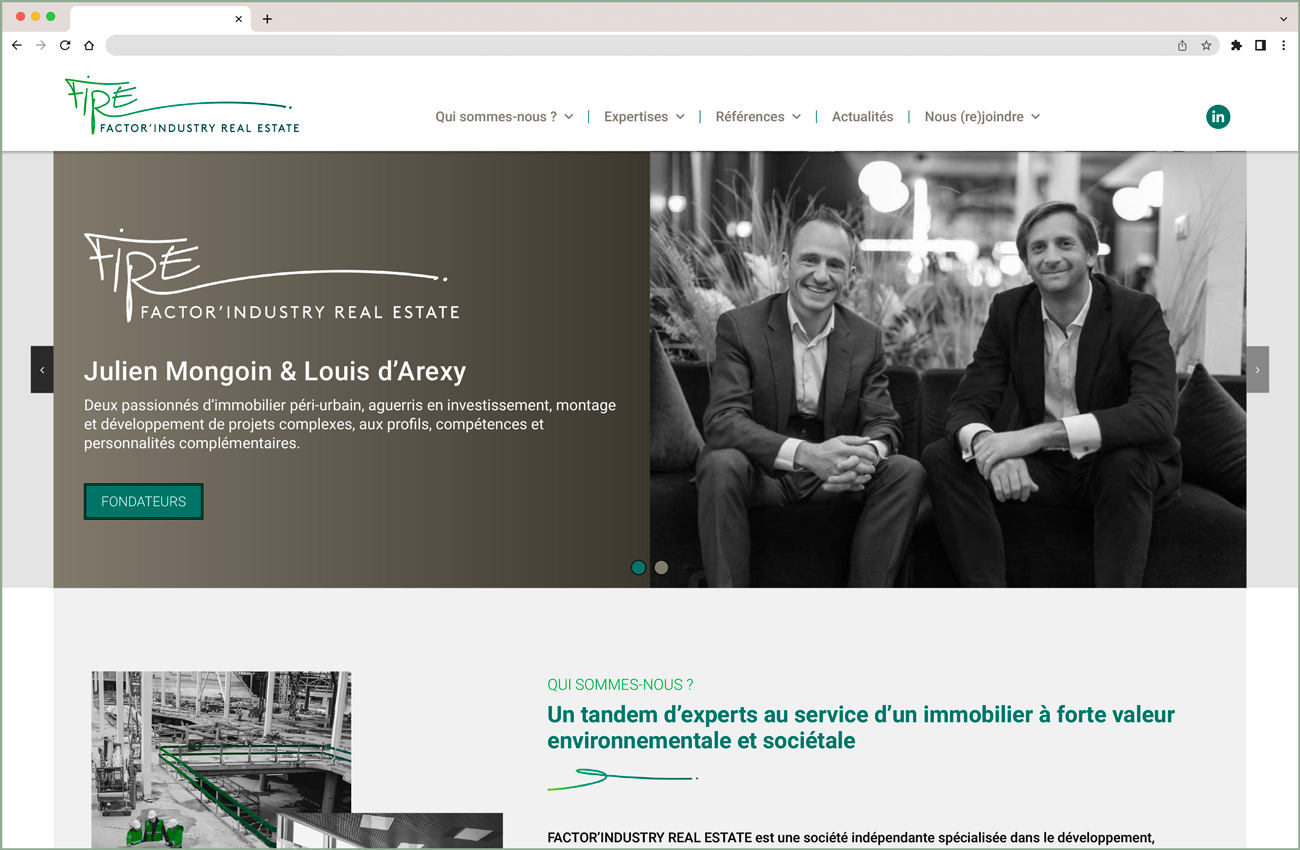Go back with the browser back arrow
Viewport: 1300px width, 850px height.
point(17,45)
